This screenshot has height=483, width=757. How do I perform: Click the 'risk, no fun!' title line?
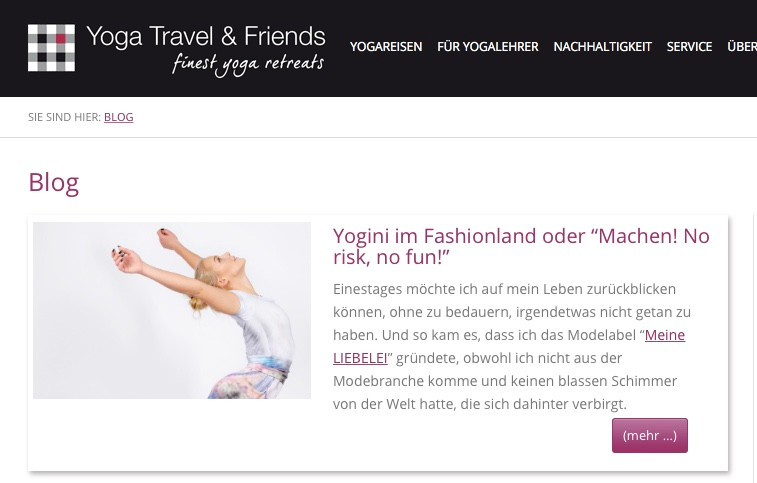click(391, 257)
